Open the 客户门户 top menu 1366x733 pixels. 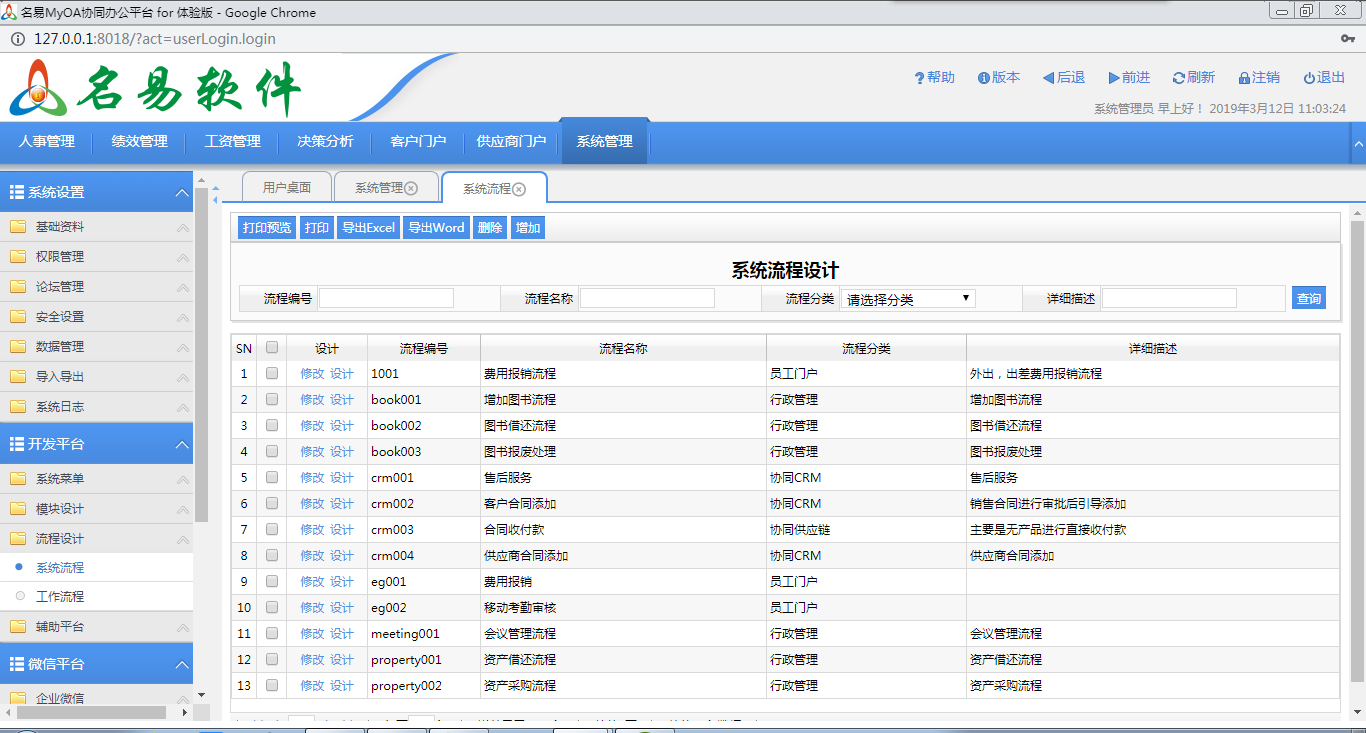(417, 142)
